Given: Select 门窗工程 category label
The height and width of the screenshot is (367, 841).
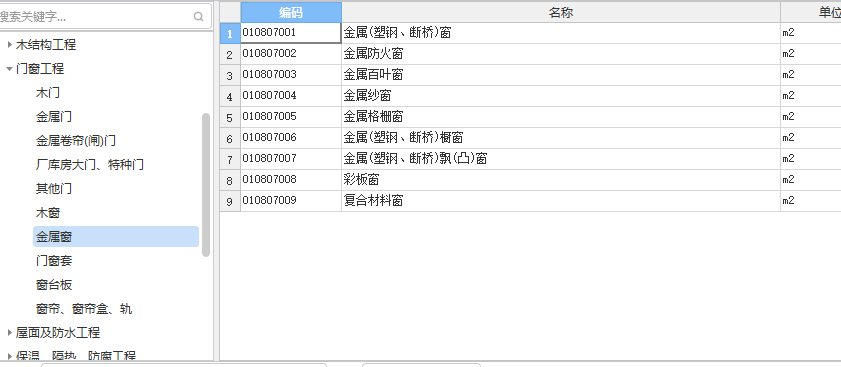Looking at the screenshot, I should pyautogui.click(x=40, y=69).
